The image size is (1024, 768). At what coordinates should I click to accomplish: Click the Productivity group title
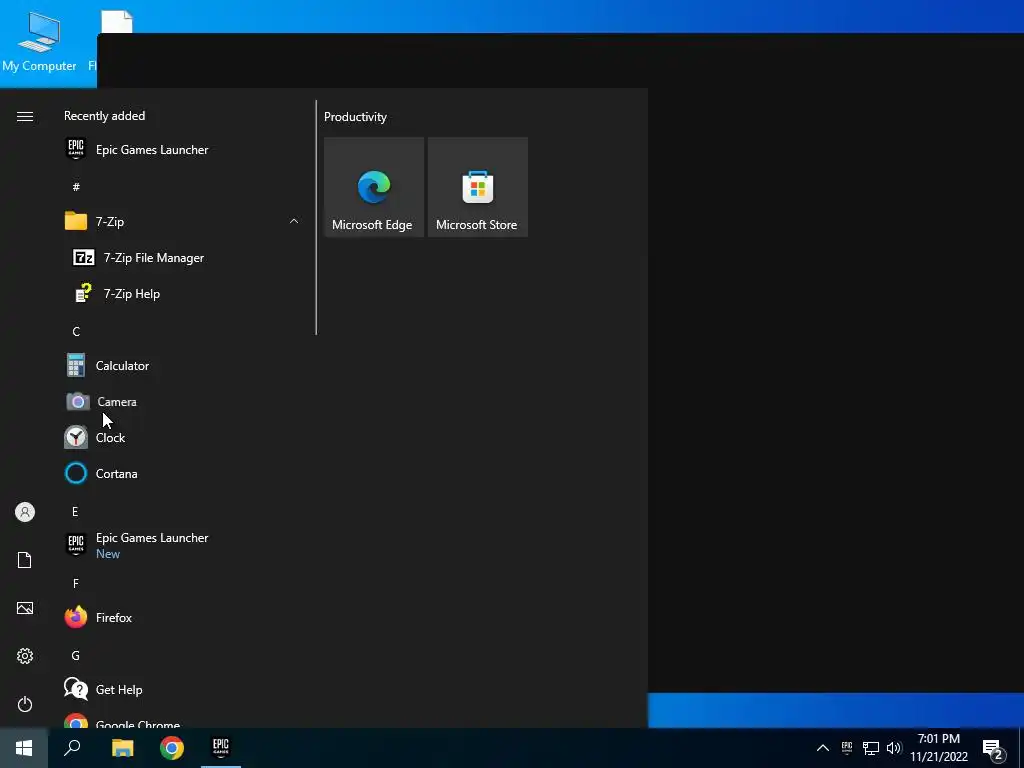pos(355,117)
